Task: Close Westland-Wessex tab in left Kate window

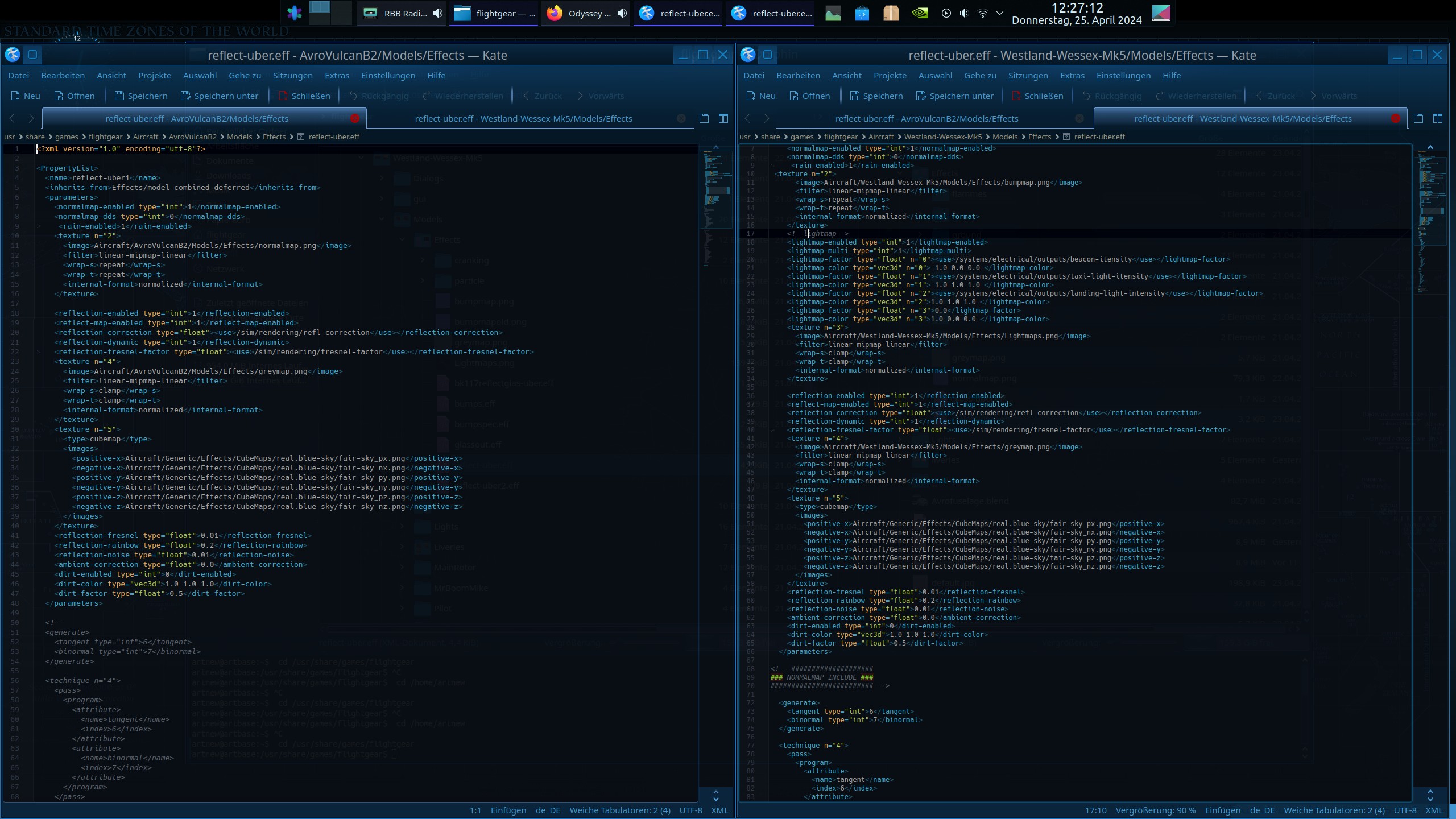Action: (x=681, y=118)
